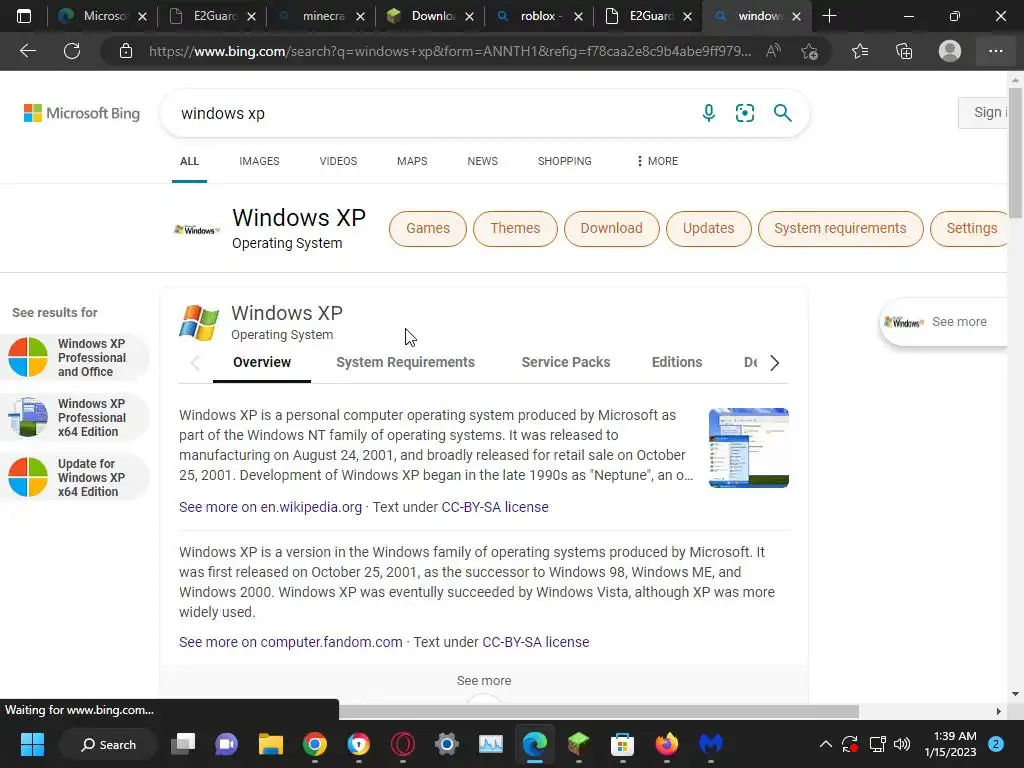This screenshot has width=1024, height=768.
Task: Switch to the NEWS results tab
Action: pos(483,161)
